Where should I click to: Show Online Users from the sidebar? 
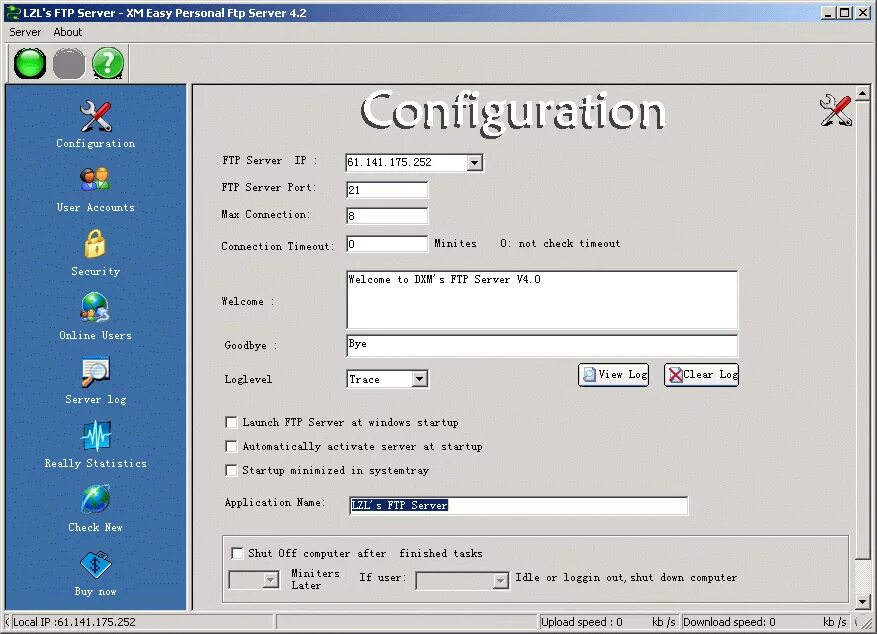[95, 308]
